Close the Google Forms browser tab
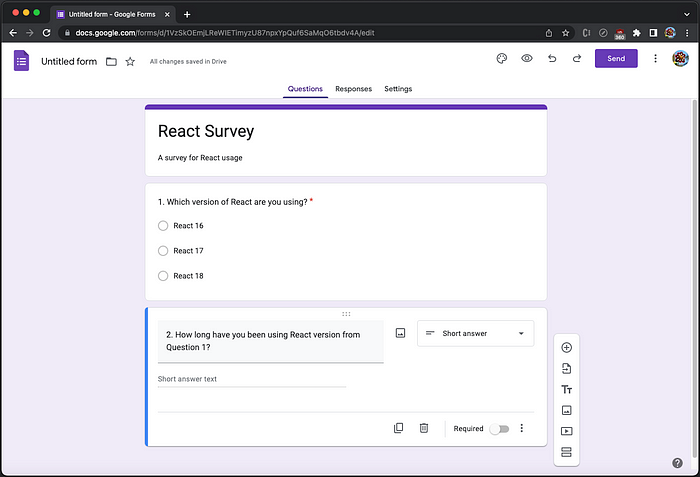 167,15
